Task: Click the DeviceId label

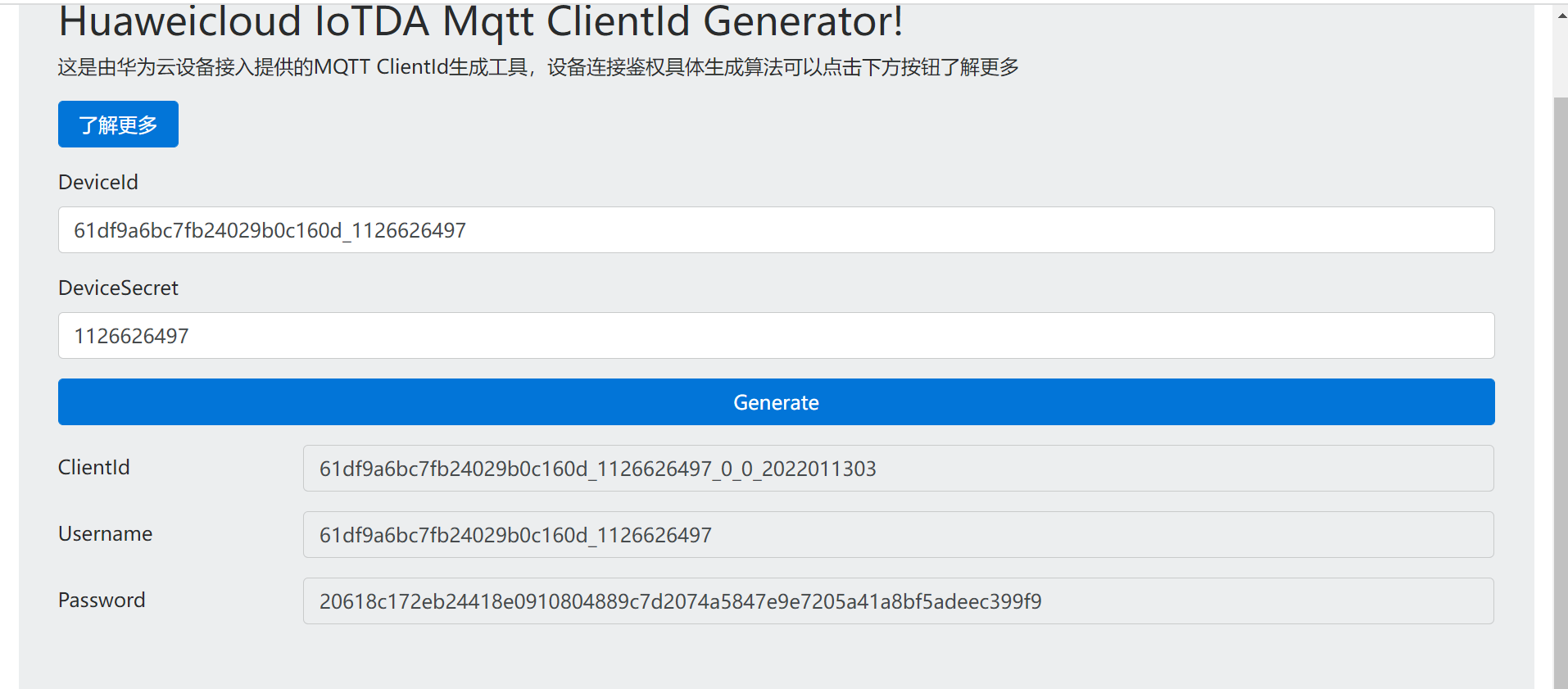Action: (98, 182)
